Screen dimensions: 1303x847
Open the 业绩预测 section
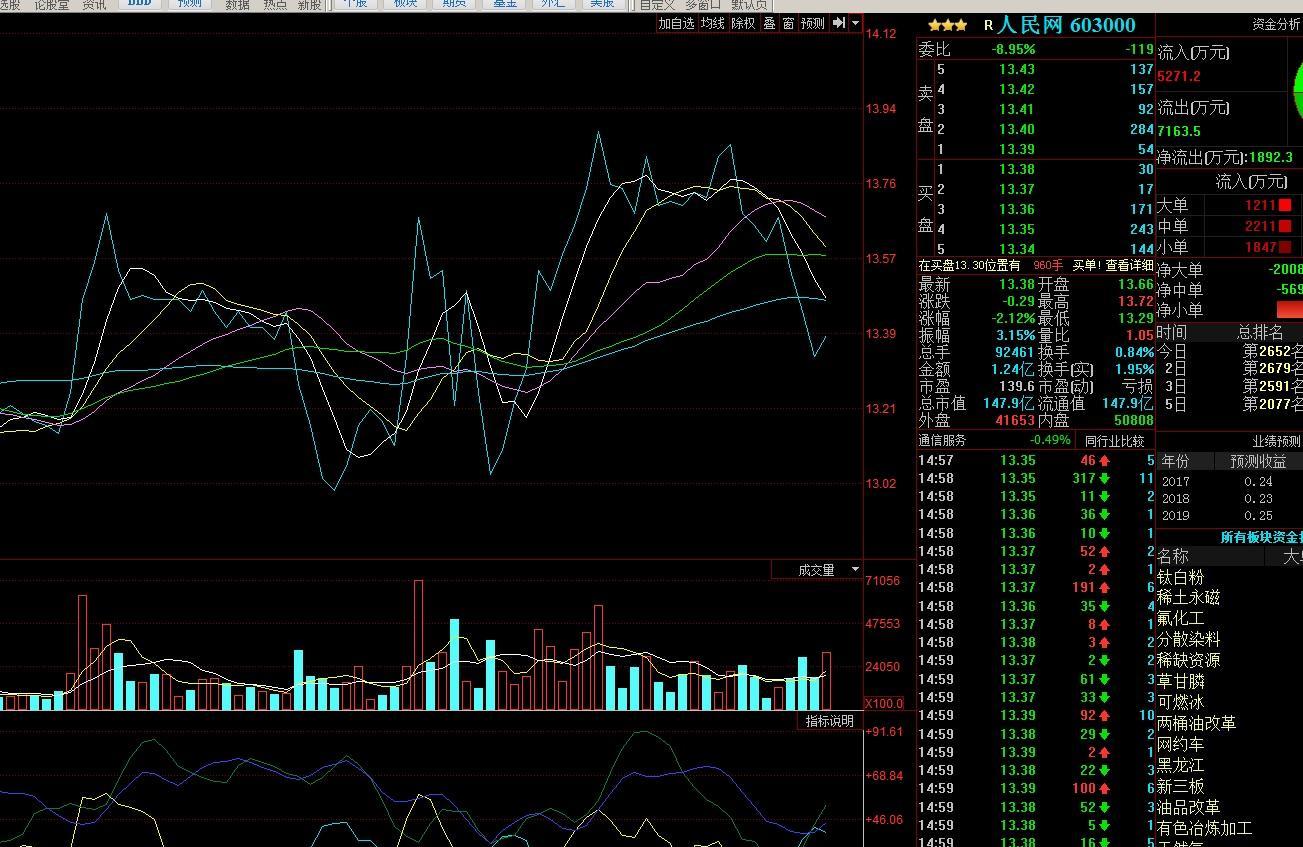click(1277, 441)
